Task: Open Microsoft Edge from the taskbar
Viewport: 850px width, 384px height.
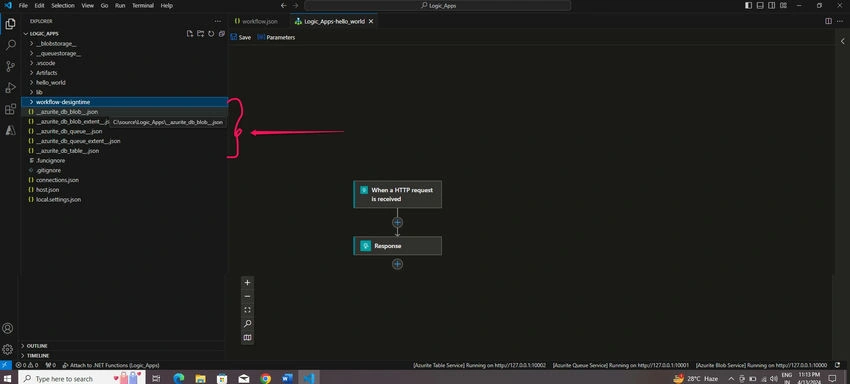Action: click(179, 378)
